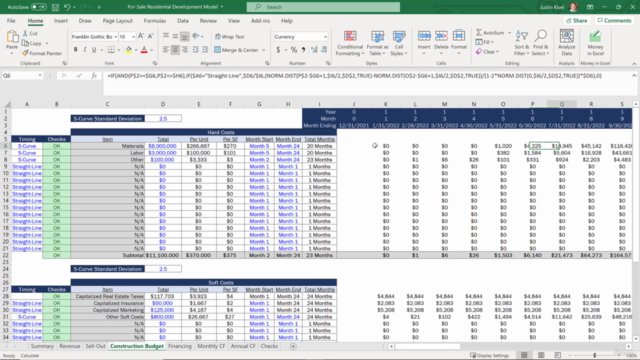The image size is (640, 360).
Task: Toggle Align Right alignment
Action: (x=184, y=50)
